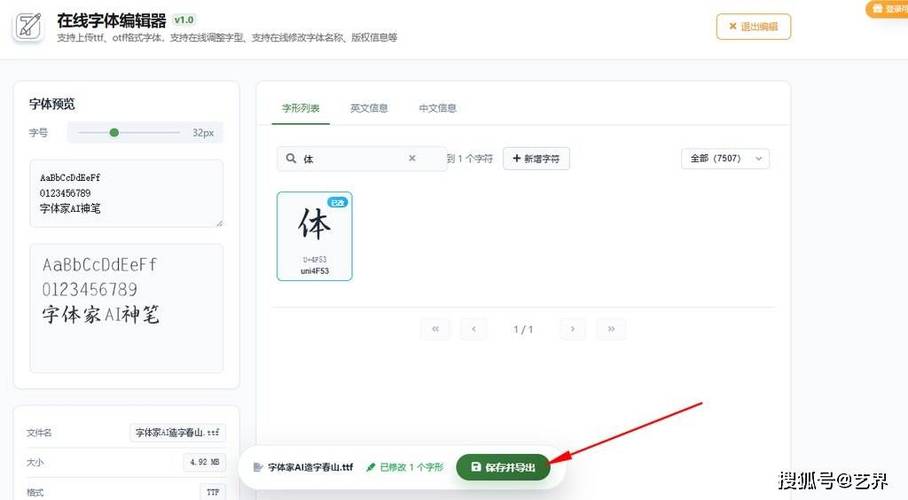Image resolution: width=908 pixels, height=500 pixels.
Task: Click the rendered font preview 字体家AI神笔
Action: (x=100, y=315)
